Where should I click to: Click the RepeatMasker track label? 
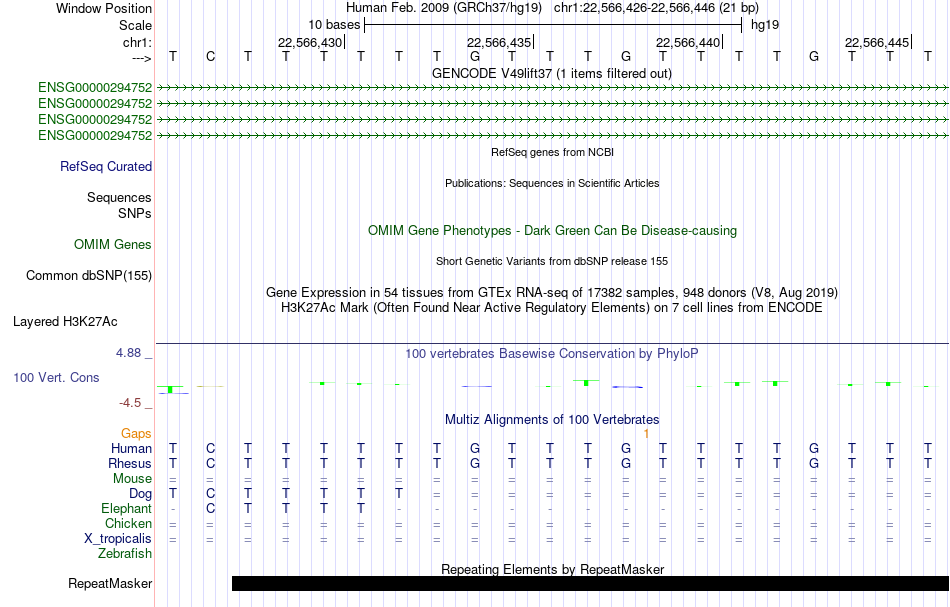point(110,583)
